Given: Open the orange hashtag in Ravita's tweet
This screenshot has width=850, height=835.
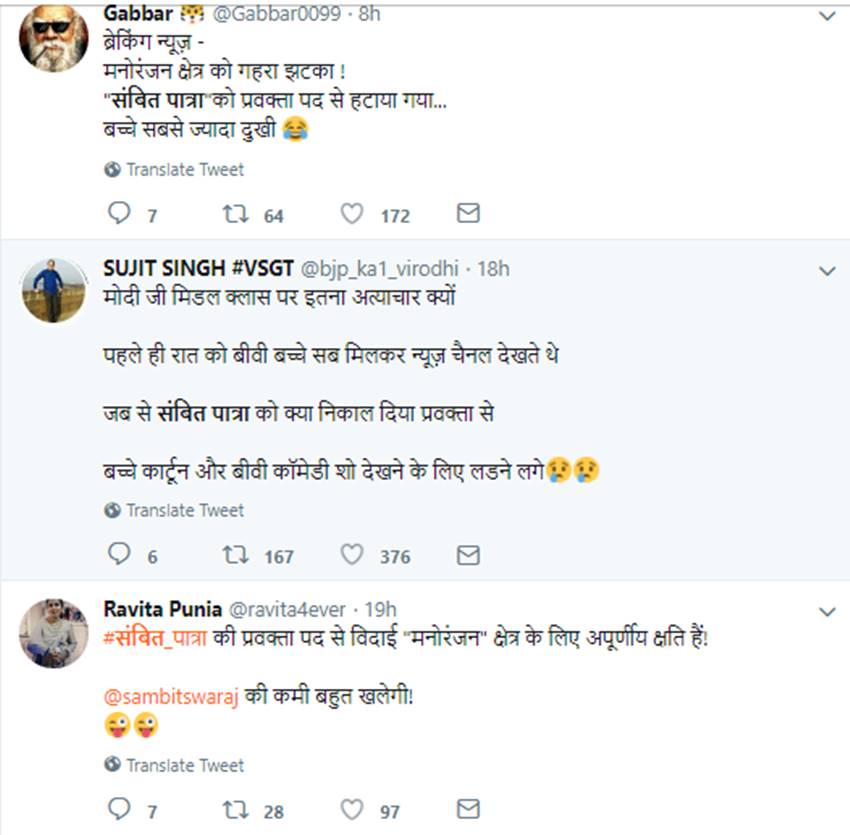Looking at the screenshot, I should coord(155,638).
